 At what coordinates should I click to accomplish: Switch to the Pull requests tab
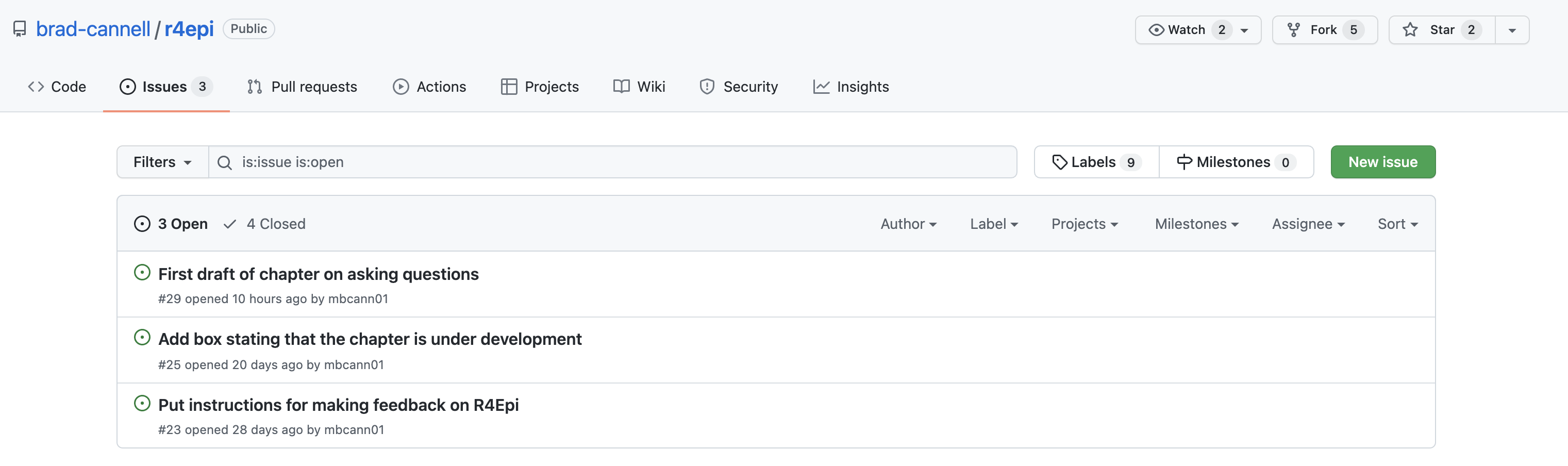pyautogui.click(x=302, y=87)
